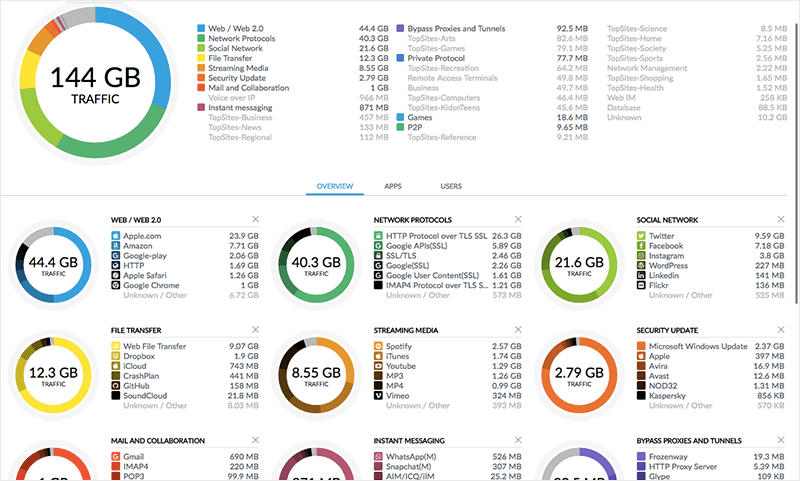
Task: Click the Apple.com icon in Web list
Action: pos(116,236)
